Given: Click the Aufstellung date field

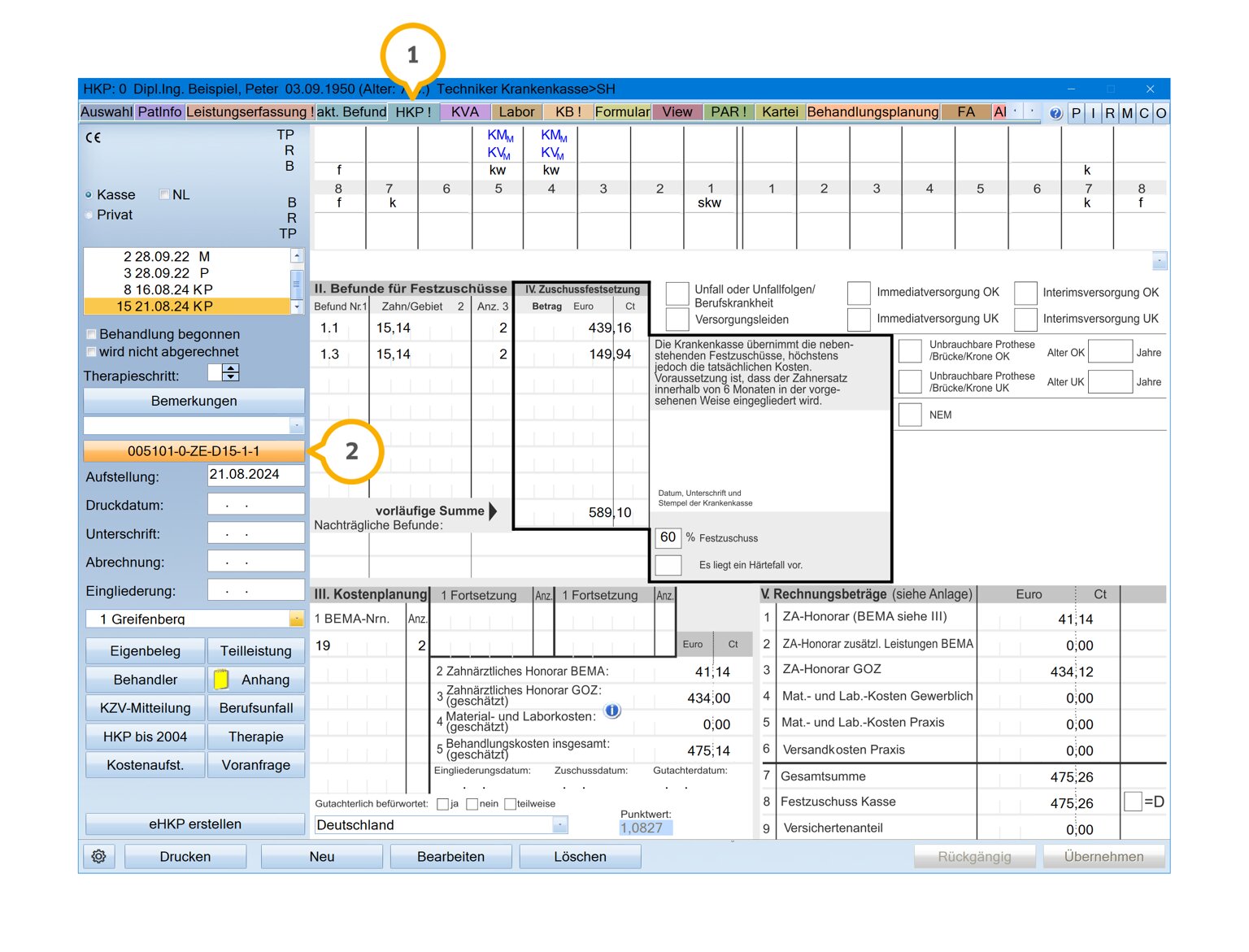Looking at the screenshot, I should [x=255, y=475].
